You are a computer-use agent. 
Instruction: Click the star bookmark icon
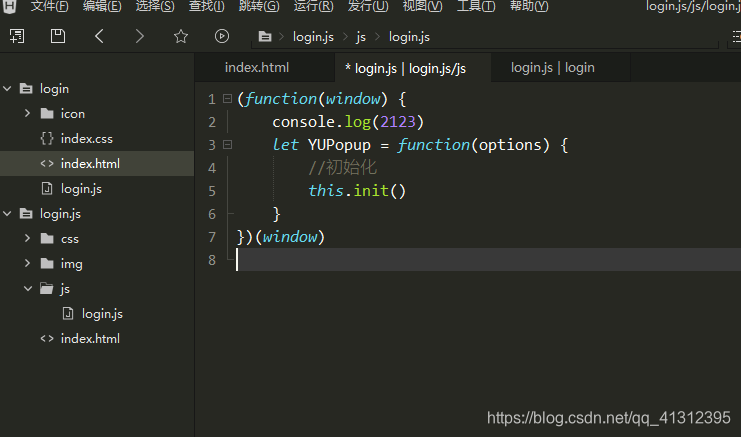coord(181,36)
